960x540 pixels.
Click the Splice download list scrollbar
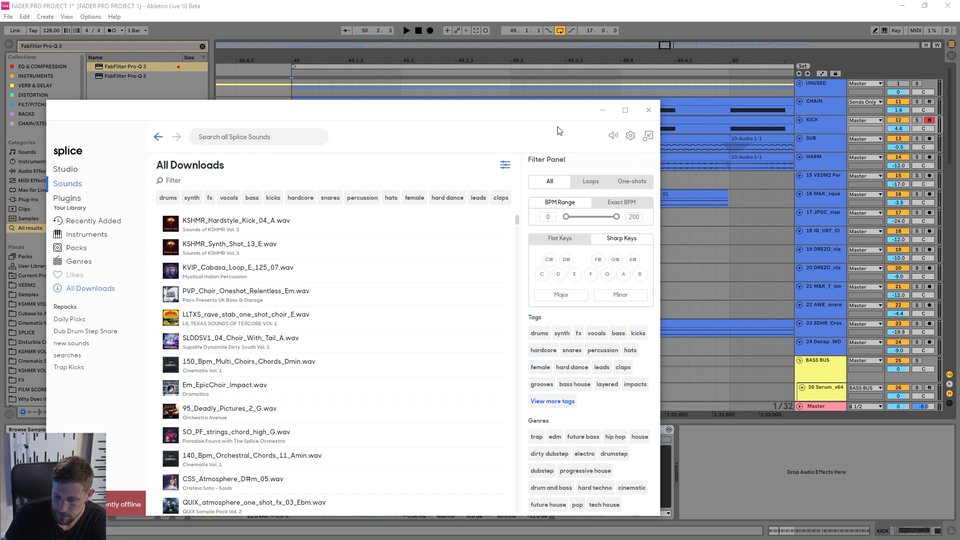[517, 219]
